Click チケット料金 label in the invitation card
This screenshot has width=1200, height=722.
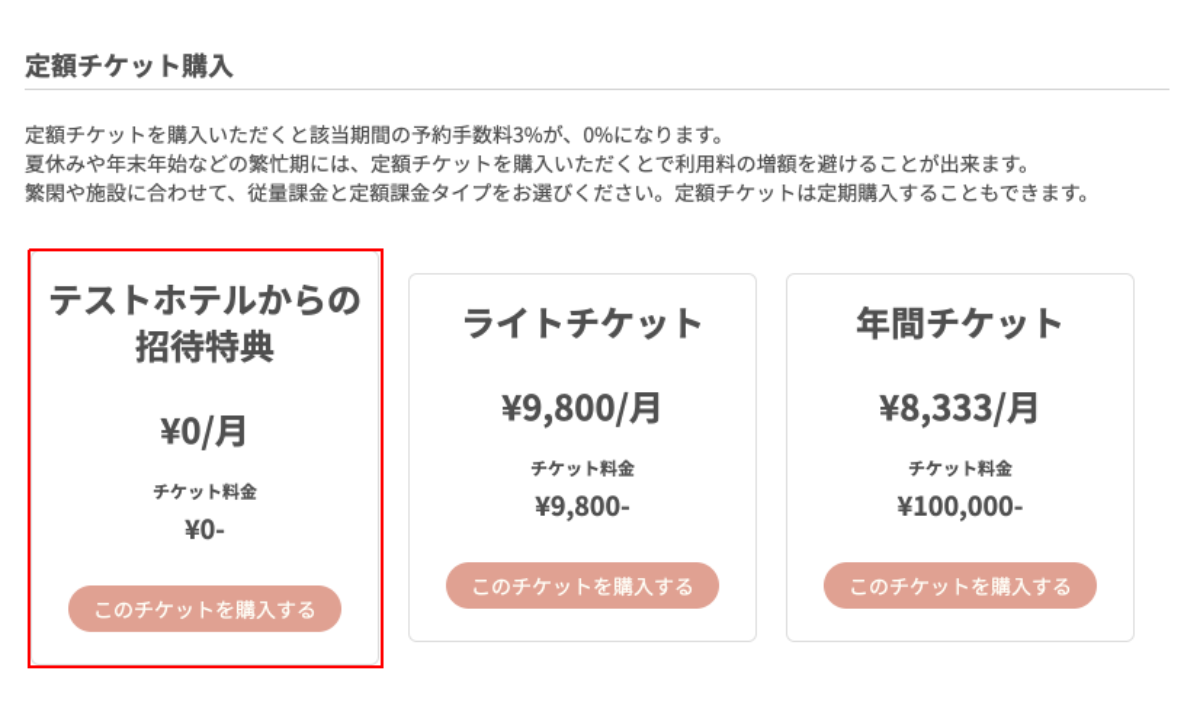coord(205,492)
